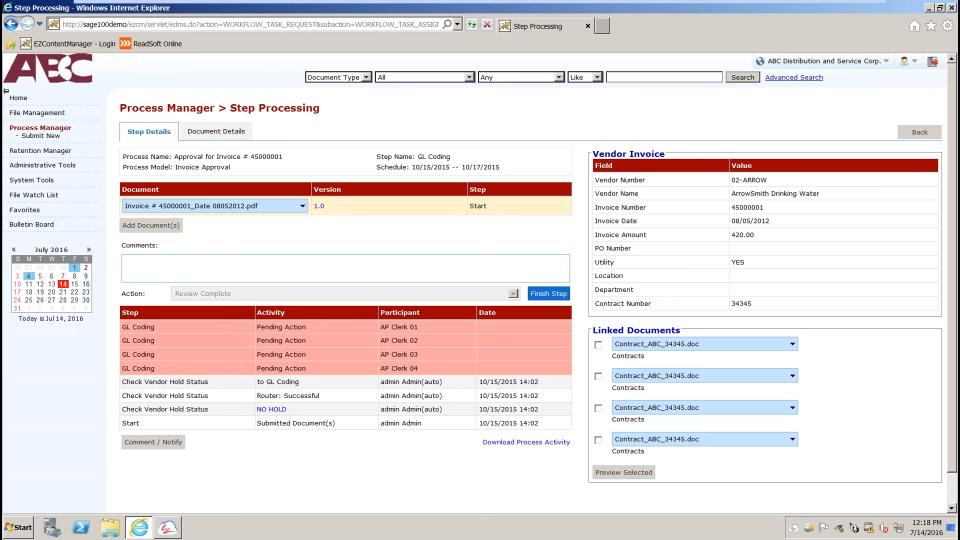Image resolution: width=960 pixels, height=540 pixels.
Task: Click the browser forward arrow button
Action: click(27, 24)
